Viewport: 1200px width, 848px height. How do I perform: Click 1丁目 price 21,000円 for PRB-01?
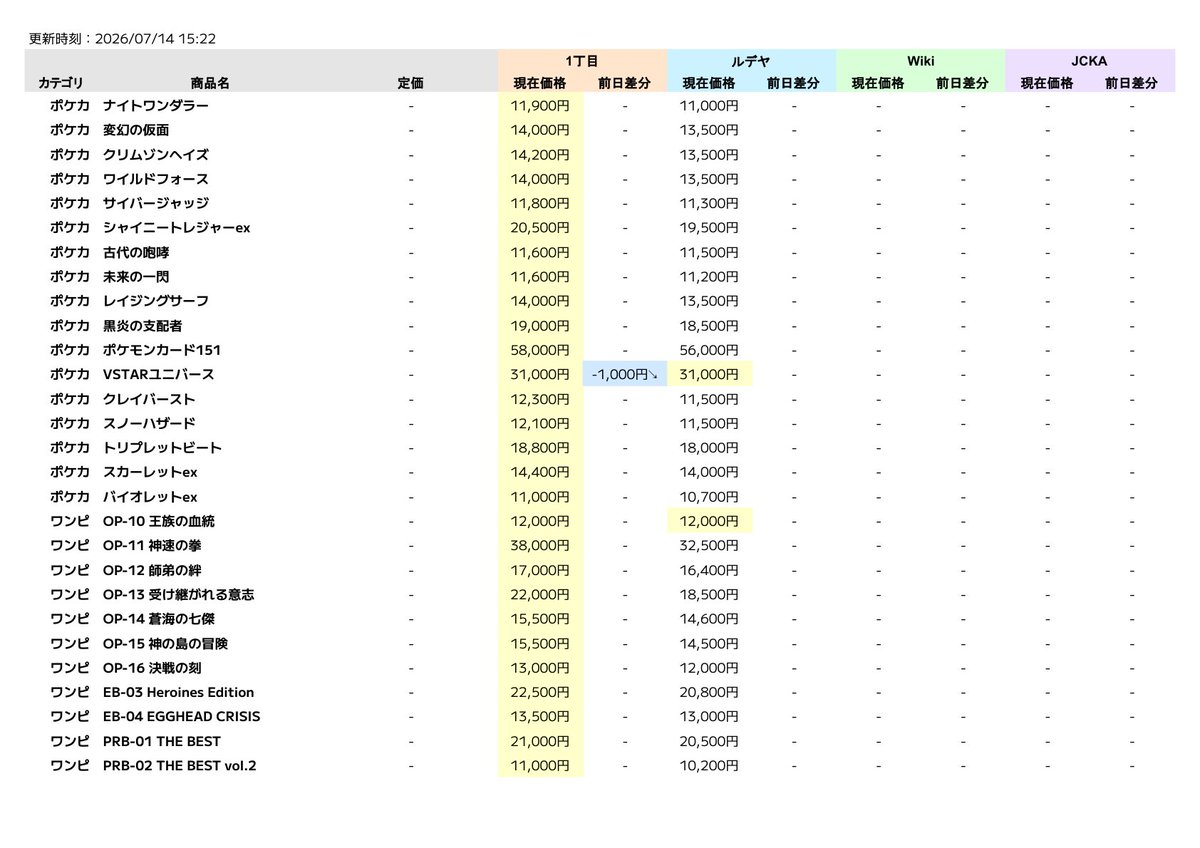click(x=540, y=741)
